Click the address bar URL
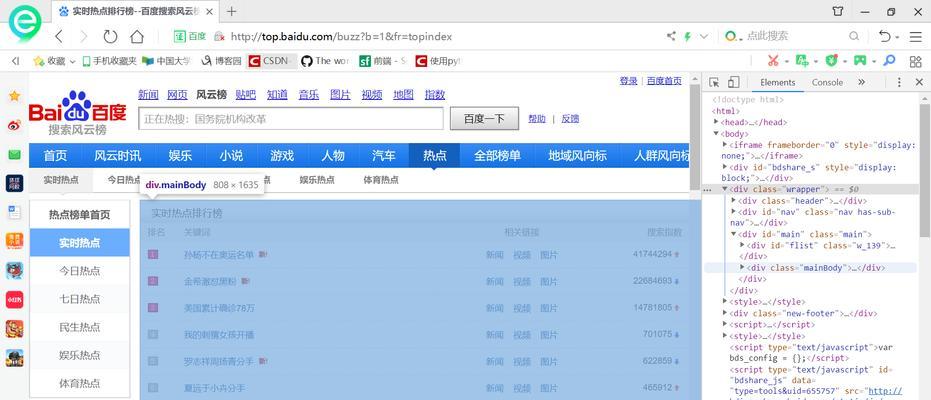This screenshot has height=400, width=931. pos(341,37)
